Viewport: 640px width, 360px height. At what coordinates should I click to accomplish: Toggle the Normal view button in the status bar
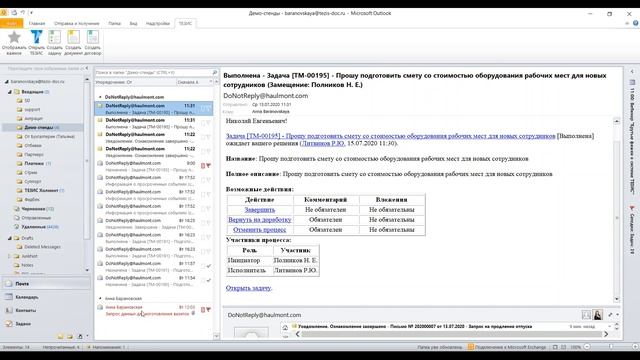pos(555,347)
